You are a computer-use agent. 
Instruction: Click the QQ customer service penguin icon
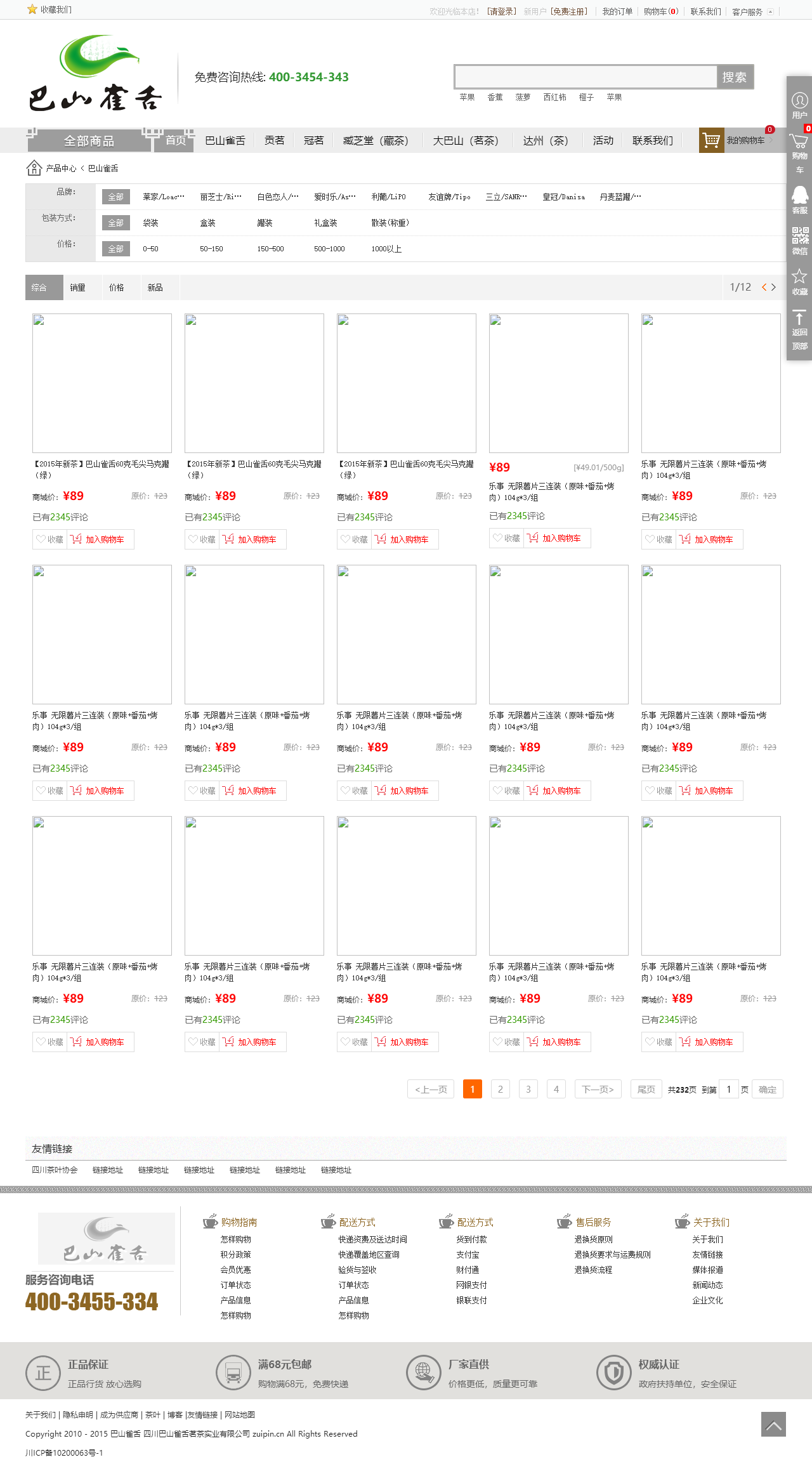(x=799, y=195)
